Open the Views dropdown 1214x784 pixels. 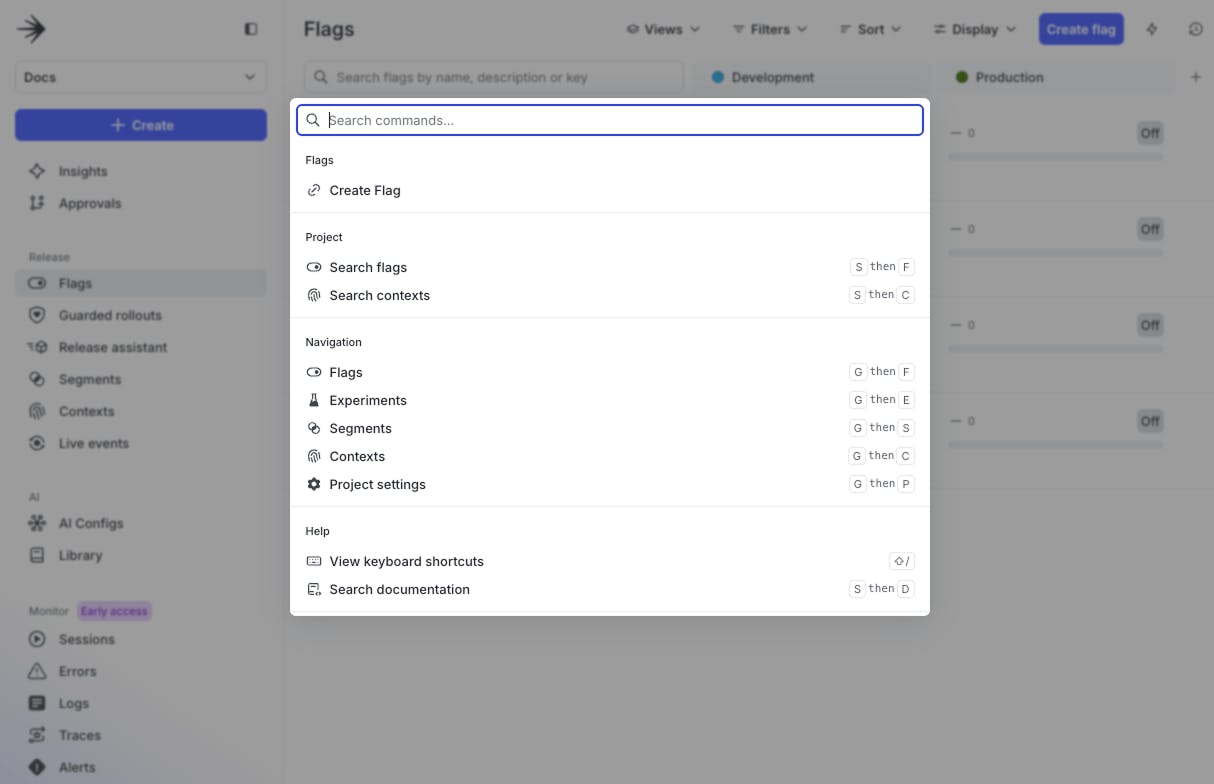(x=663, y=29)
